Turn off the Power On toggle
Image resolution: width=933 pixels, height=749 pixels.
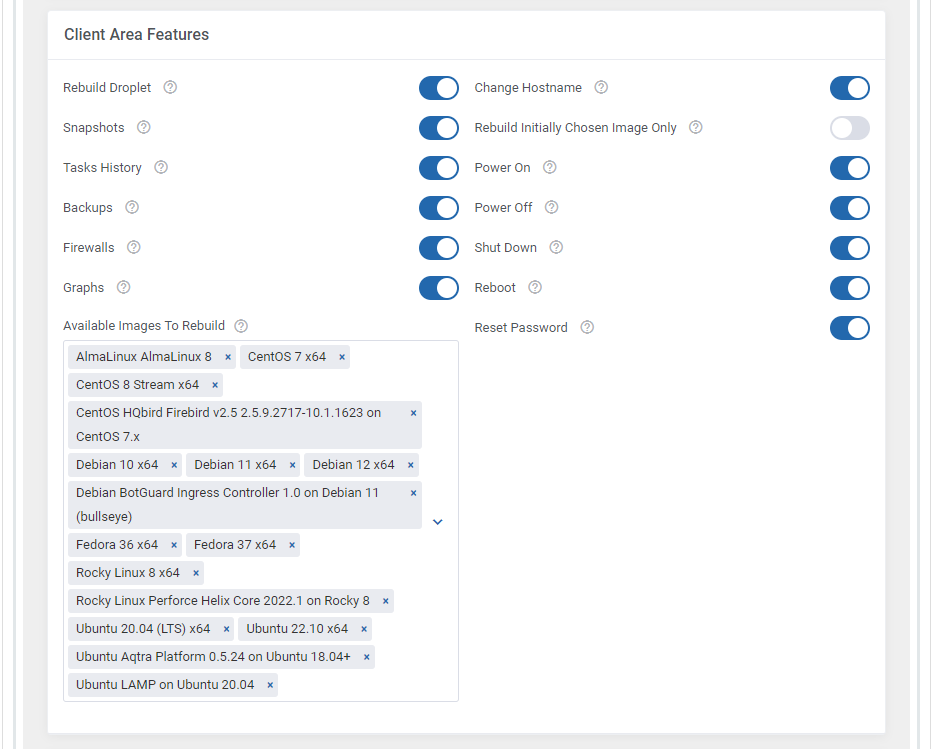850,168
